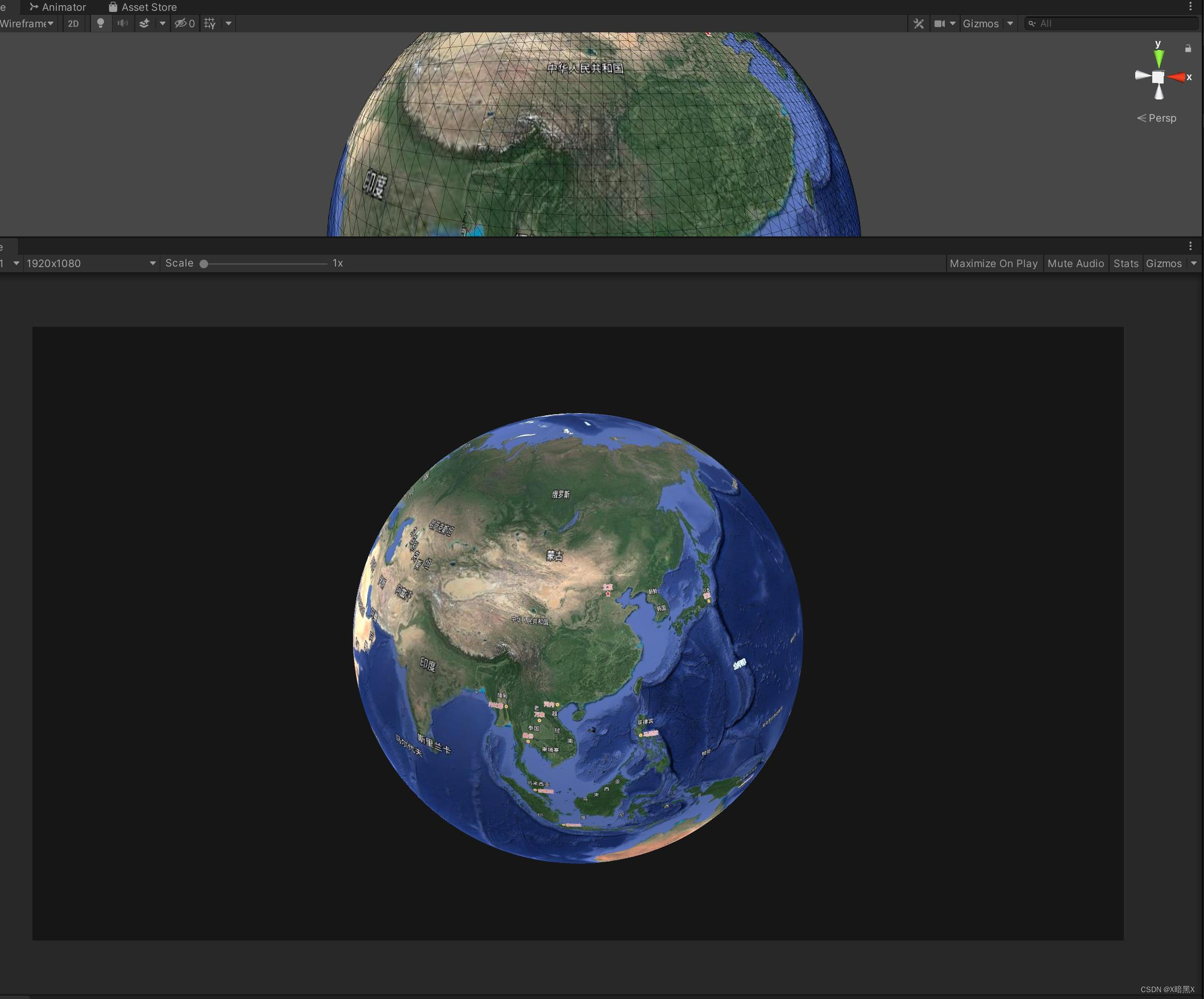This screenshot has width=1204, height=999.
Task: Enable 2D view mode
Action: 73,23
